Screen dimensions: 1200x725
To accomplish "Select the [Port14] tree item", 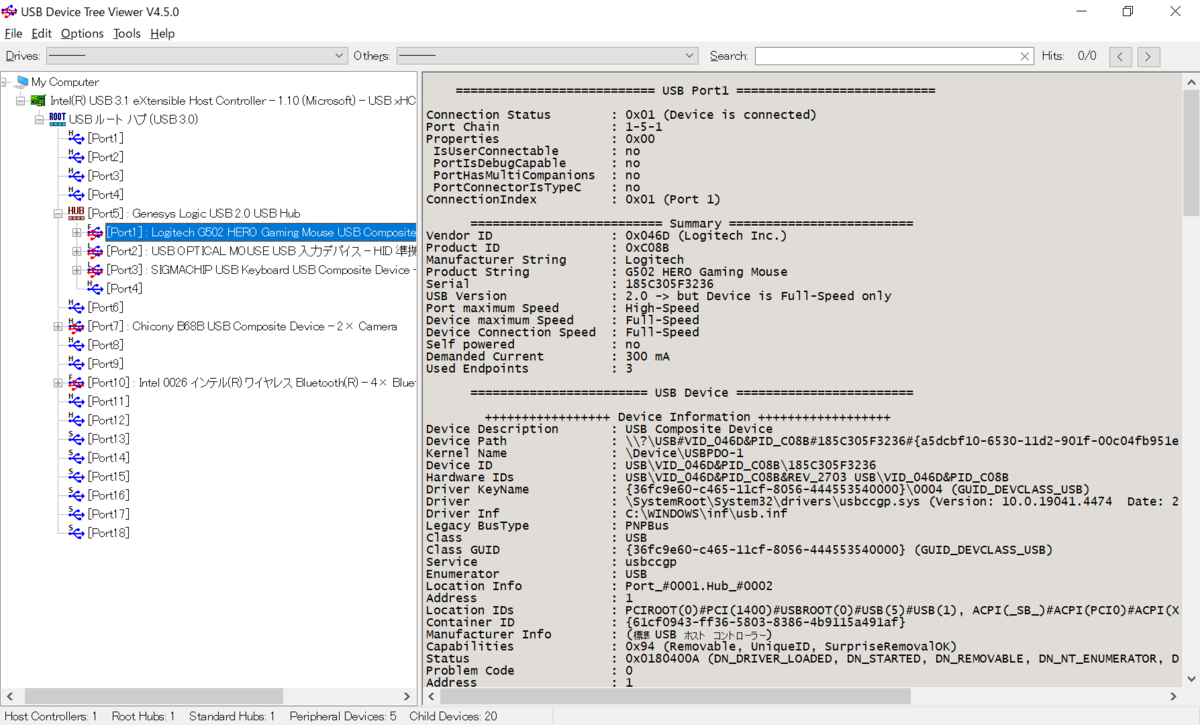I will click(109, 457).
